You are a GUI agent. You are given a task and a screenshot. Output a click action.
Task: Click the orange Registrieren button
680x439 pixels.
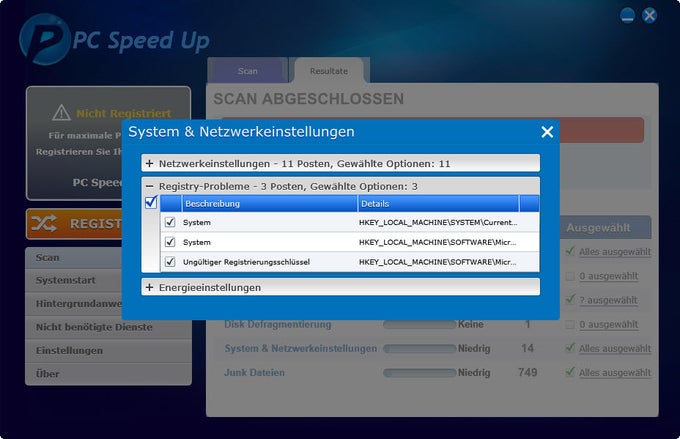[x=75, y=224]
